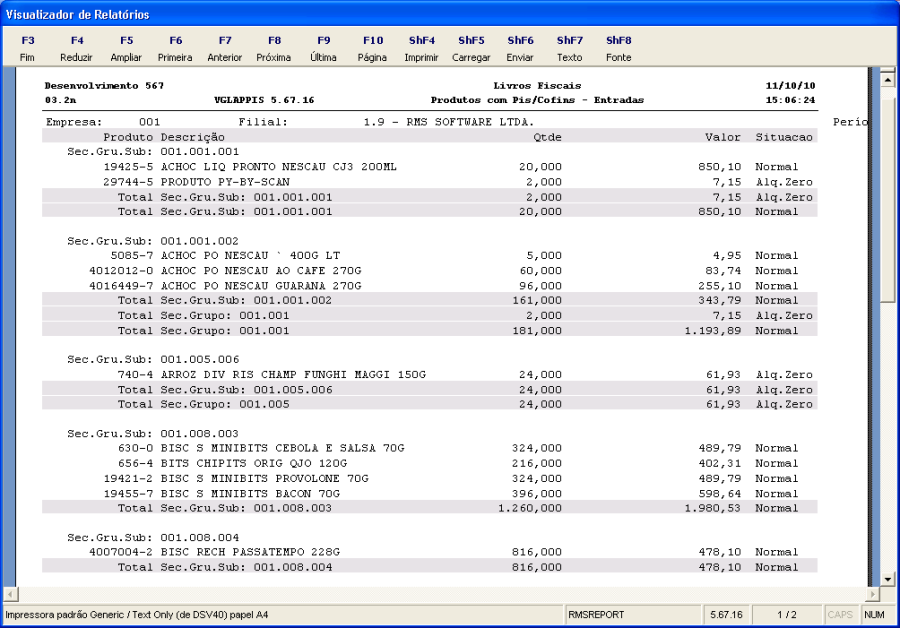Screen dimensions: 900x628
Task: Click the value 850,10 on NESCAU CJ3 row
Action: point(720,167)
